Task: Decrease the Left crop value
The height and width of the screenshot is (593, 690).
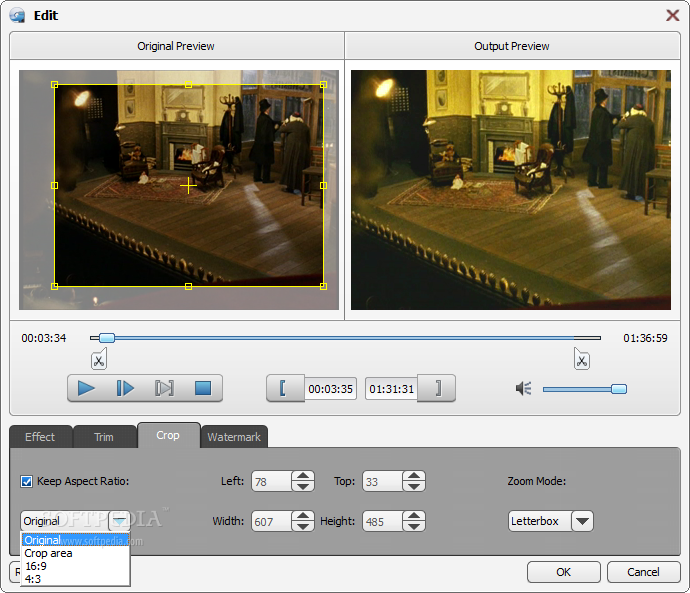Action: click(x=303, y=486)
